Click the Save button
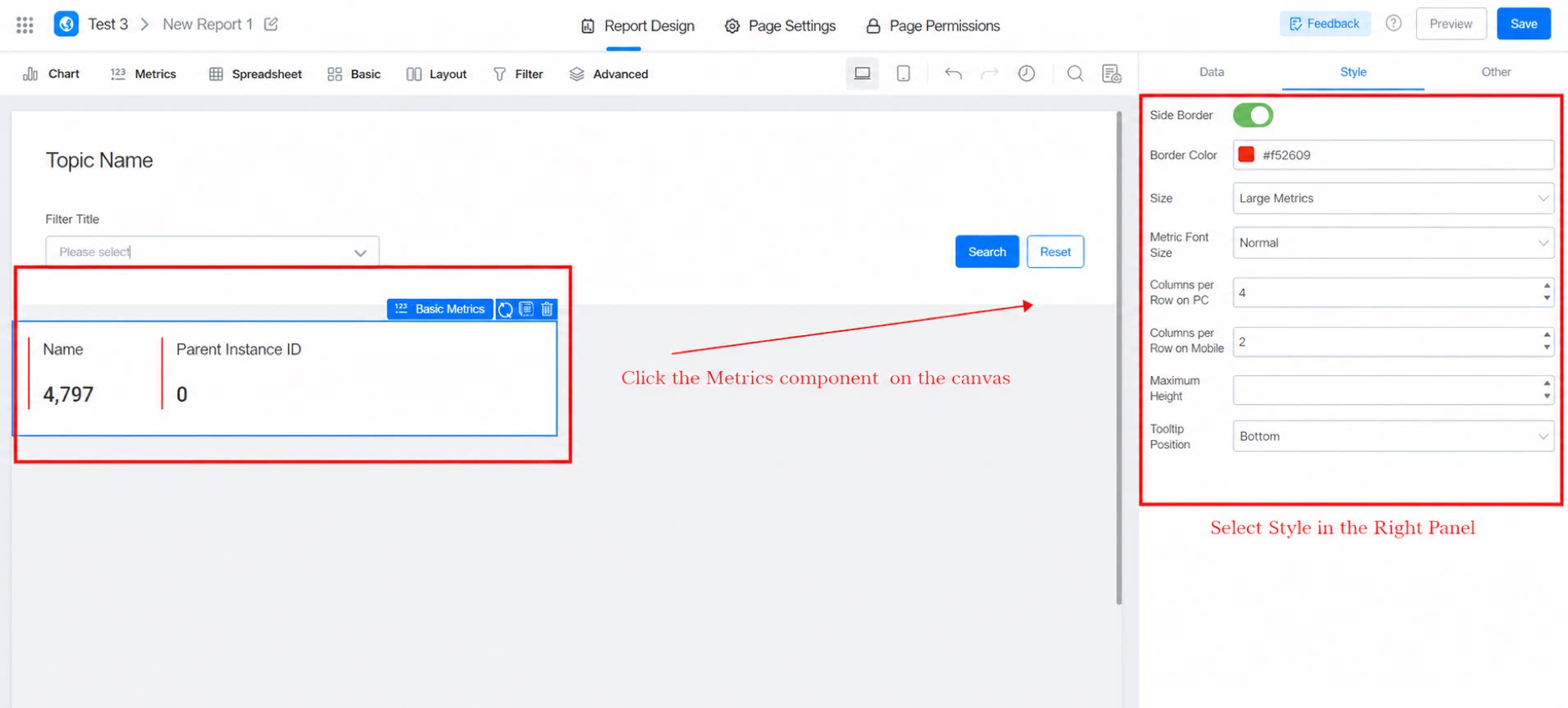 coord(1524,24)
